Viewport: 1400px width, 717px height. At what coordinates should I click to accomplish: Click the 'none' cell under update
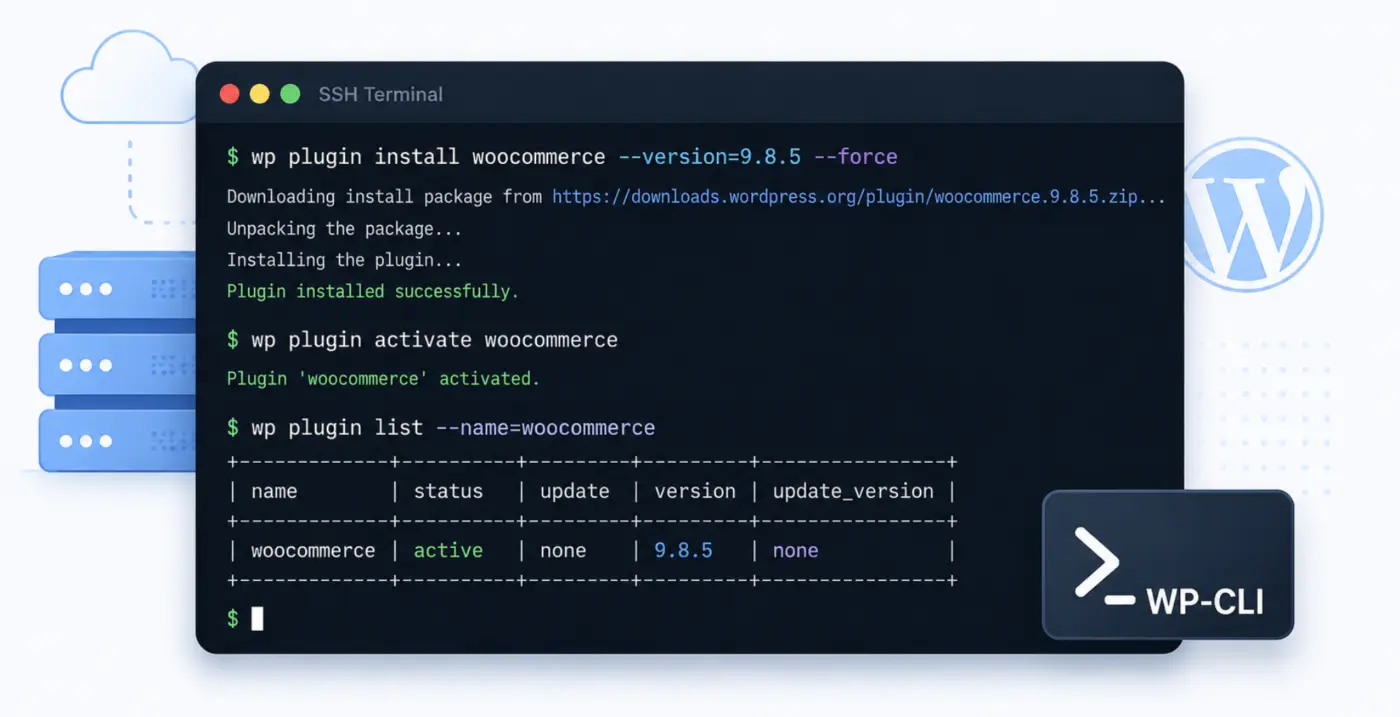click(563, 551)
